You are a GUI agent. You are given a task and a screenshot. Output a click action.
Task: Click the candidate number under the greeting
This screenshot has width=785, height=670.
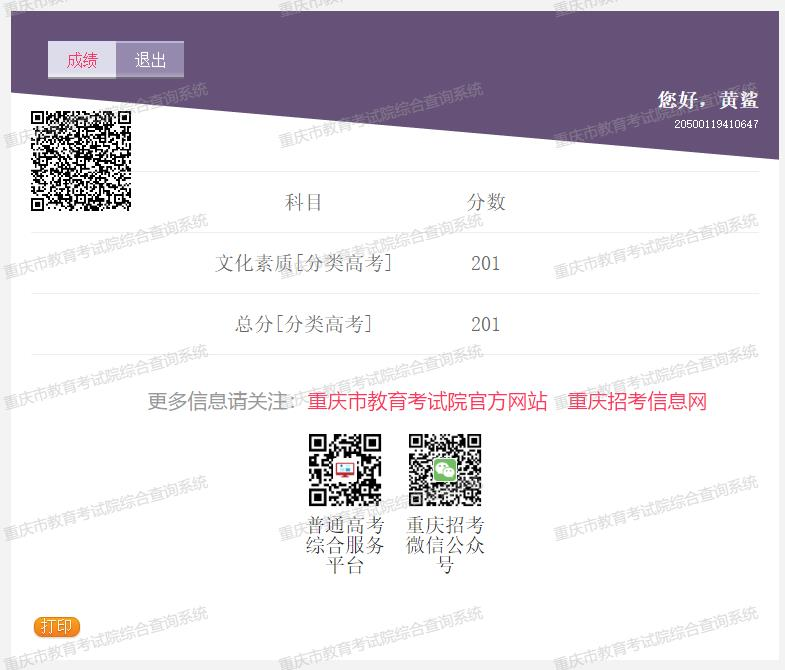click(716, 125)
